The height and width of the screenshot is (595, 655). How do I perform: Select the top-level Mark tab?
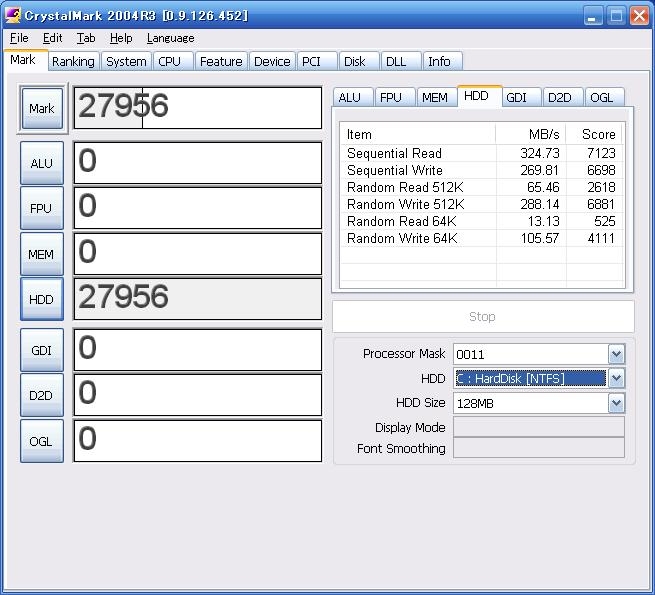point(26,60)
